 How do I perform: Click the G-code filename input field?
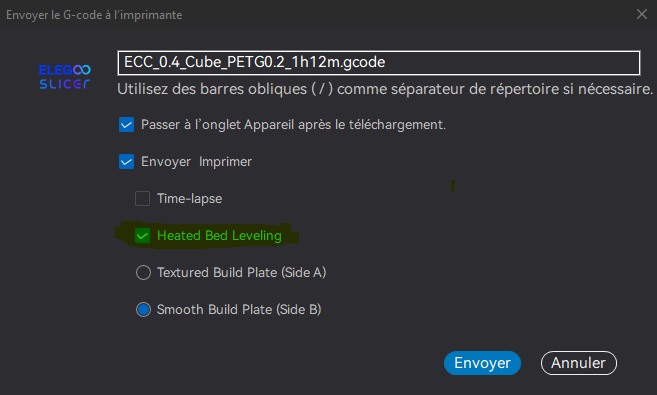[379, 63]
